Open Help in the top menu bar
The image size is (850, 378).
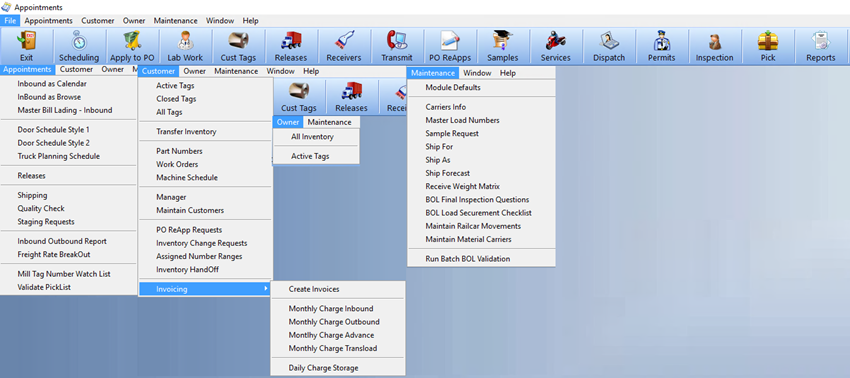tap(250, 21)
